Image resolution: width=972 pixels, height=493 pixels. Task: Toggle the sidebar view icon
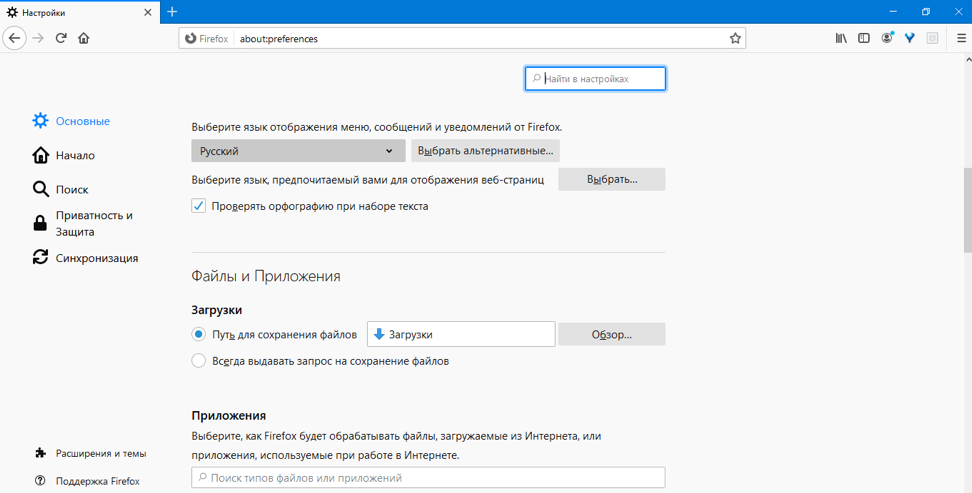click(x=864, y=39)
